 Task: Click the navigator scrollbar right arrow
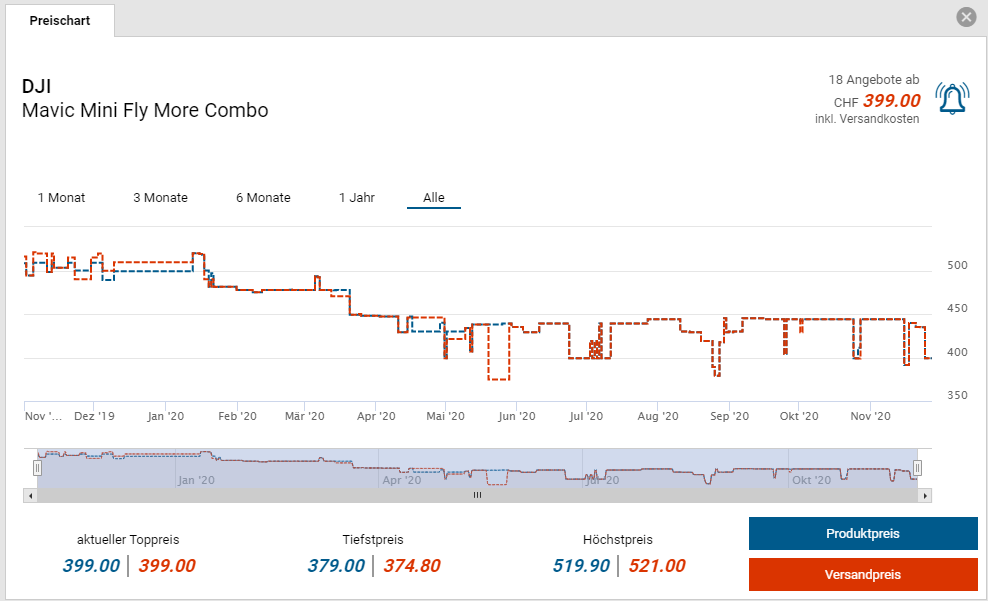(926, 495)
